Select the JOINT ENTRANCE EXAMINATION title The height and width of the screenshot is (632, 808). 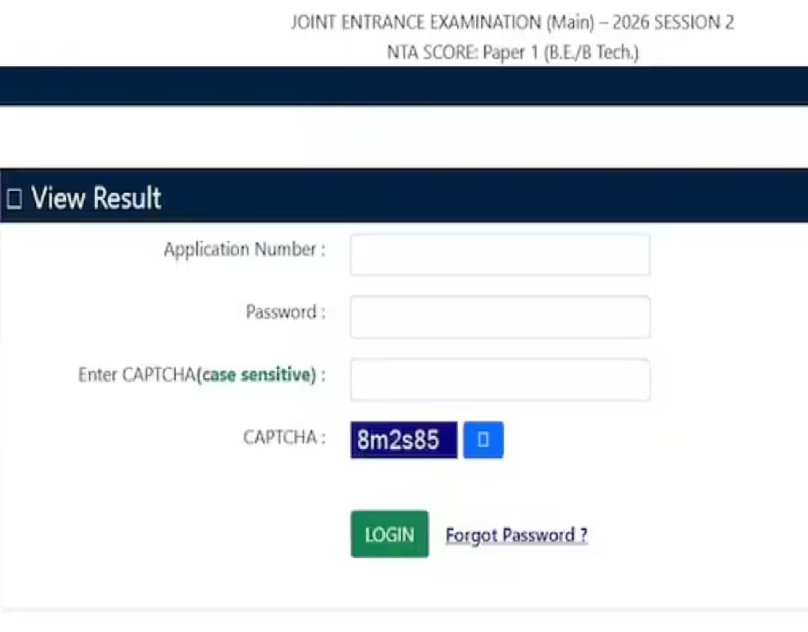512,22
